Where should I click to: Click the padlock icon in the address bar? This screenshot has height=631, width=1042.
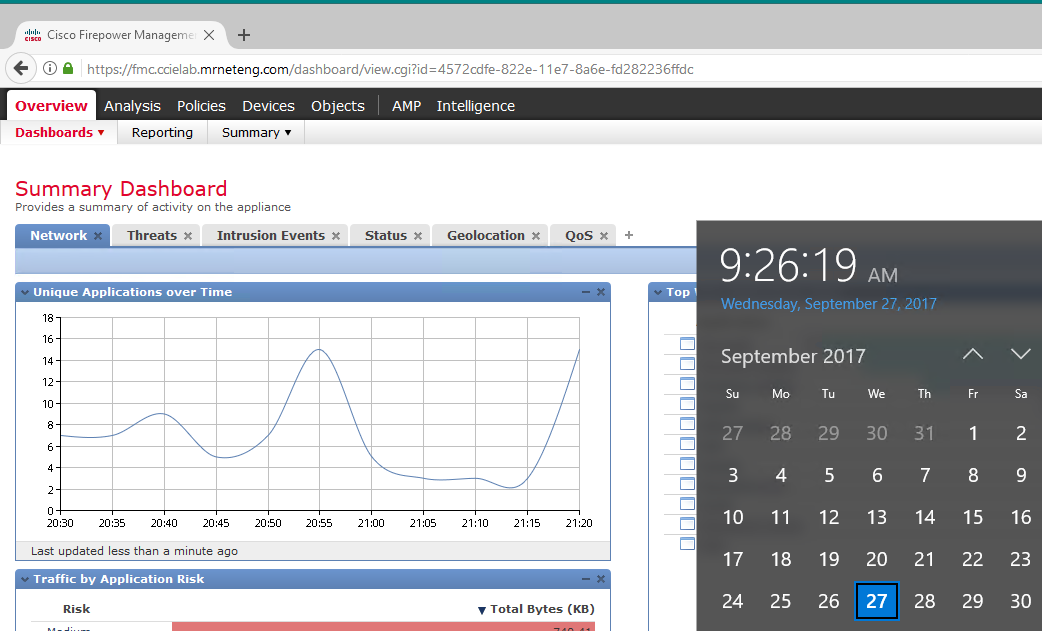pos(67,70)
